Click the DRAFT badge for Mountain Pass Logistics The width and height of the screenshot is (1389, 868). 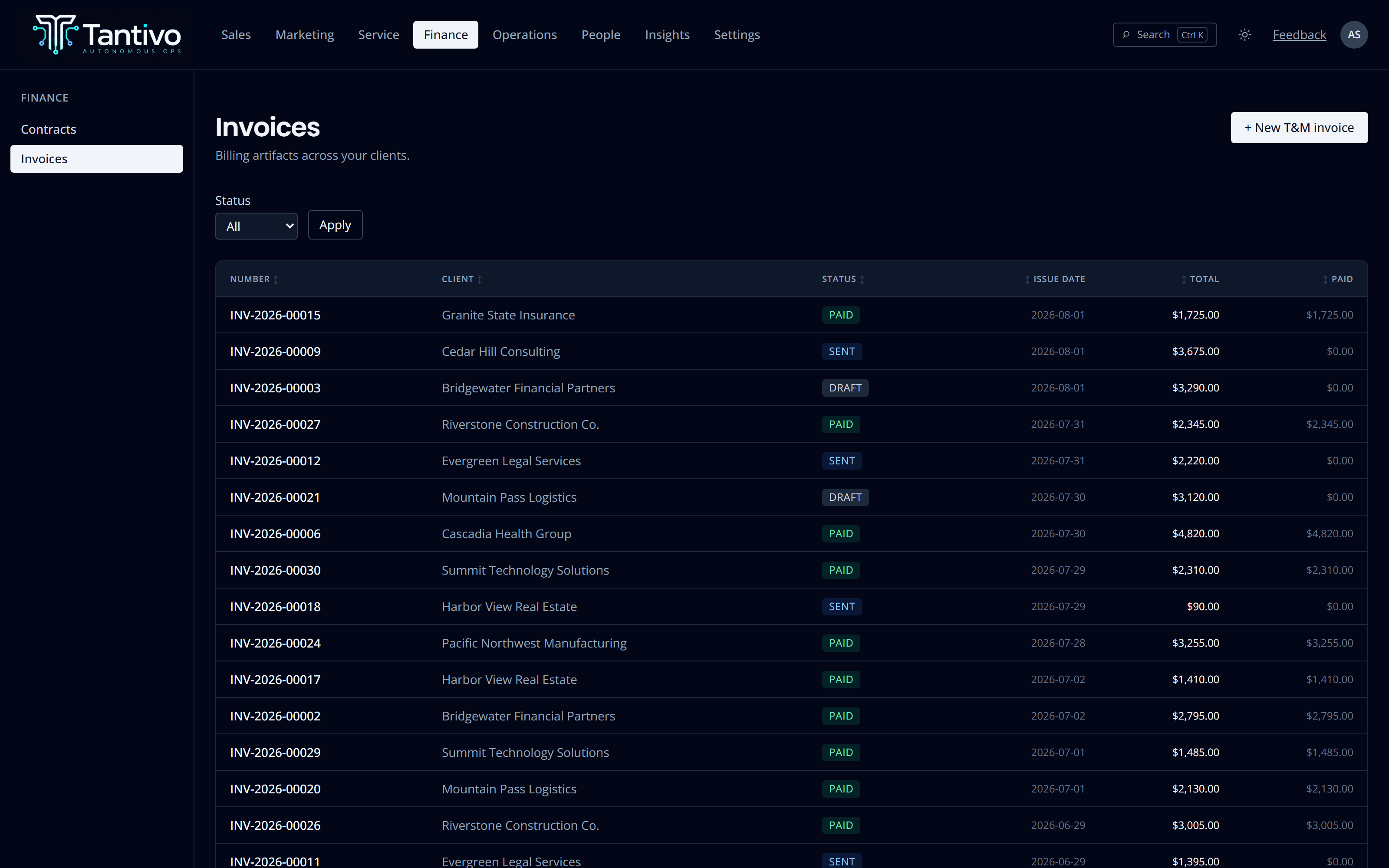point(845,497)
